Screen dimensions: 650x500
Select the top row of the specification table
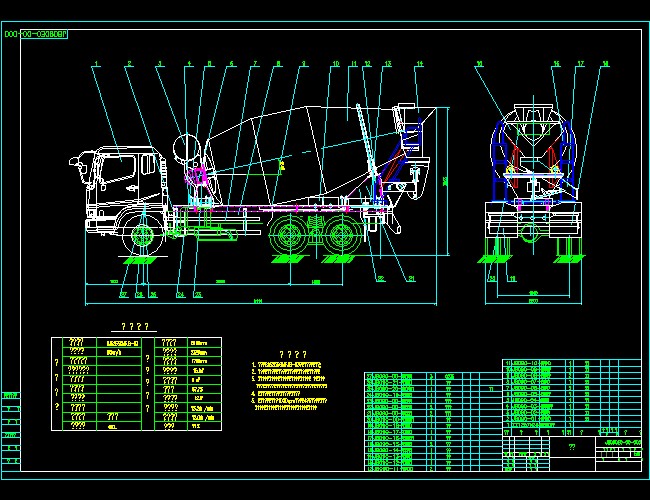[136, 342]
